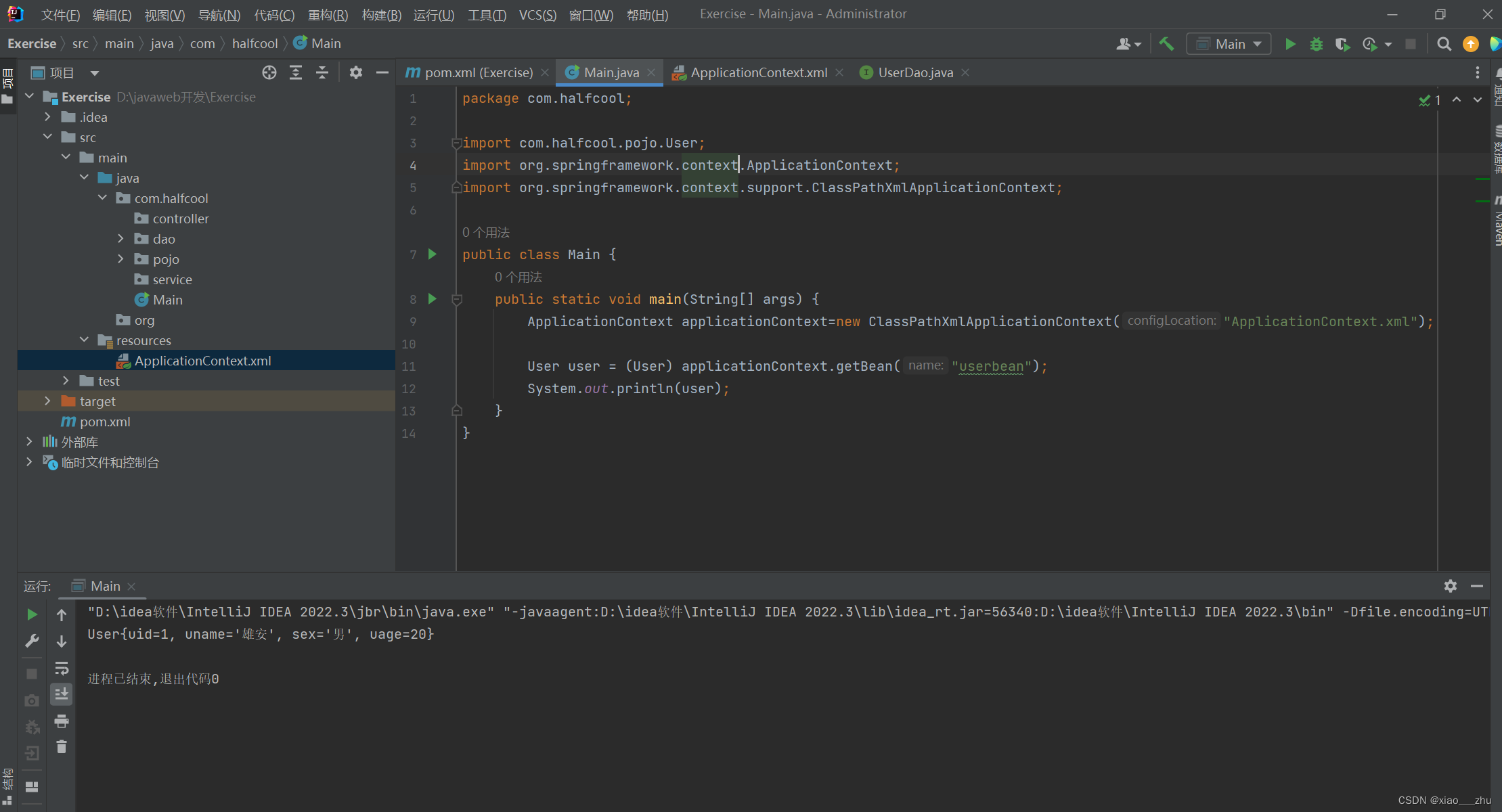This screenshot has width=1502, height=812.
Task: Rerun Main from run console
Action: [x=32, y=614]
